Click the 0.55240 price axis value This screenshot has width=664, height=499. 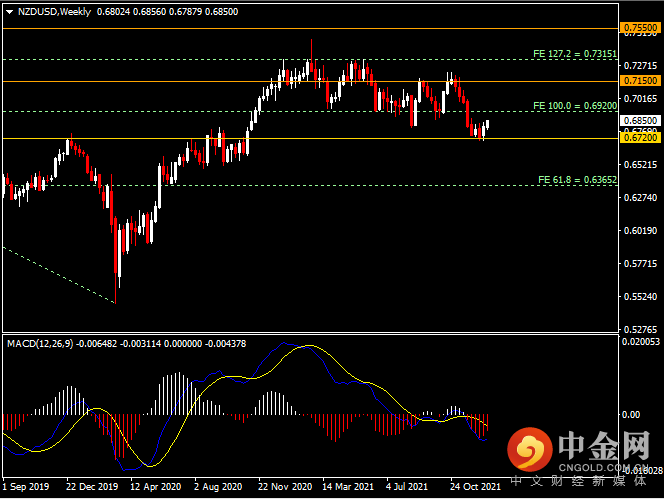(x=641, y=297)
